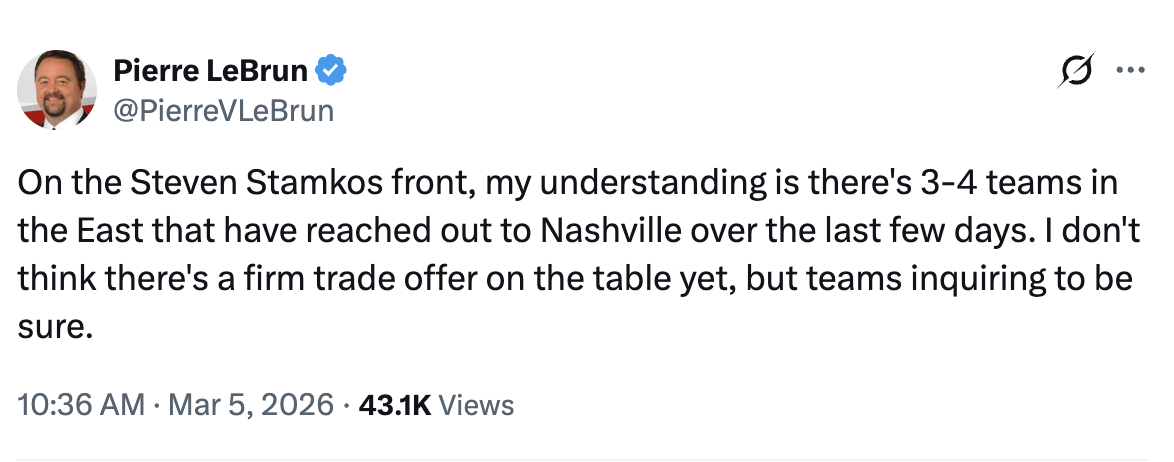Click the word Nashville in the tweet

coord(607,232)
